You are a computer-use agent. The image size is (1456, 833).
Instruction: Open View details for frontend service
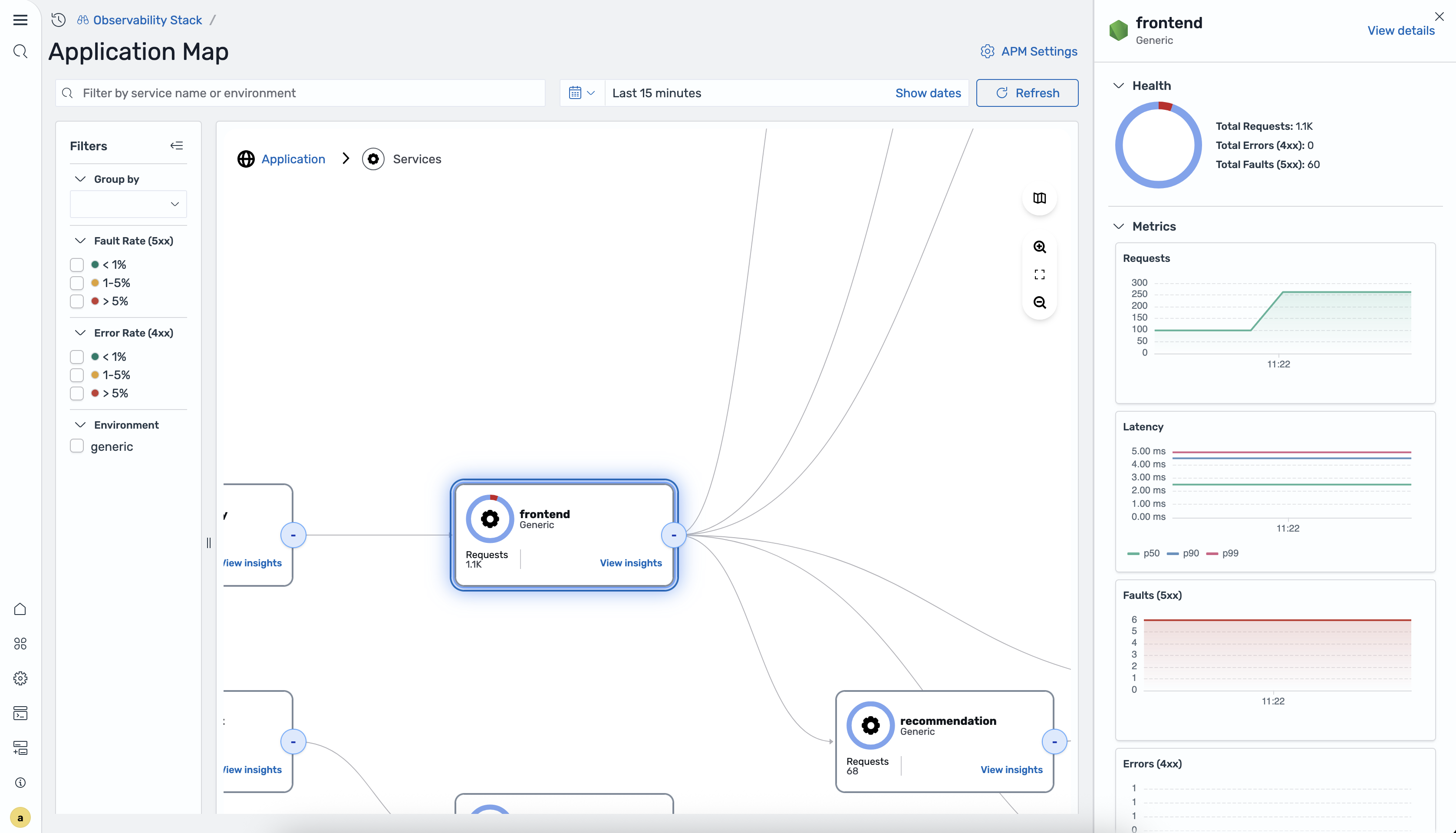pyautogui.click(x=1400, y=30)
